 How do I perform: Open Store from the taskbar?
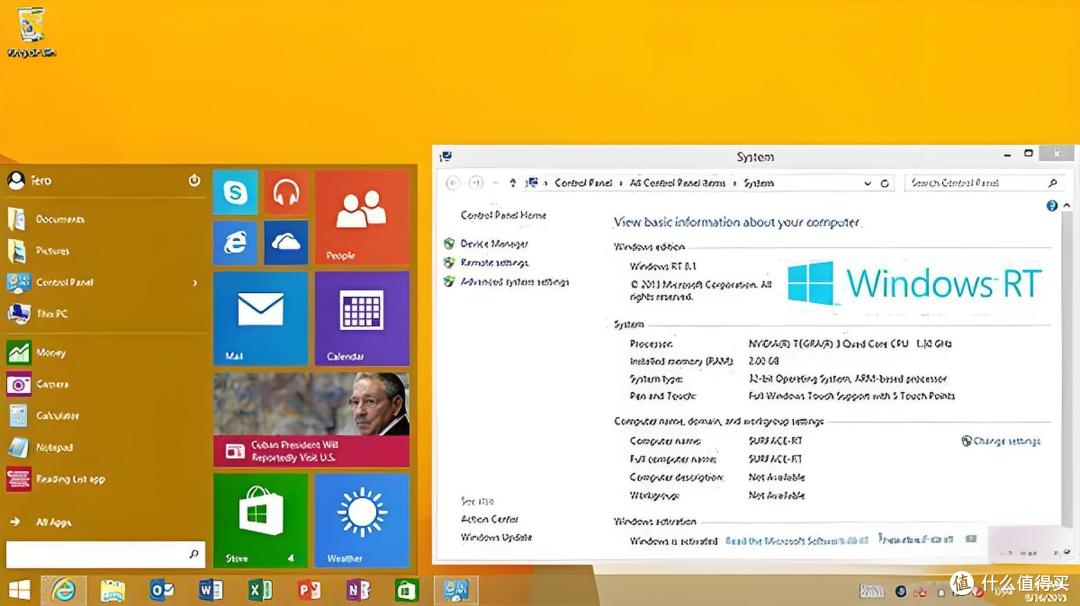pos(406,590)
